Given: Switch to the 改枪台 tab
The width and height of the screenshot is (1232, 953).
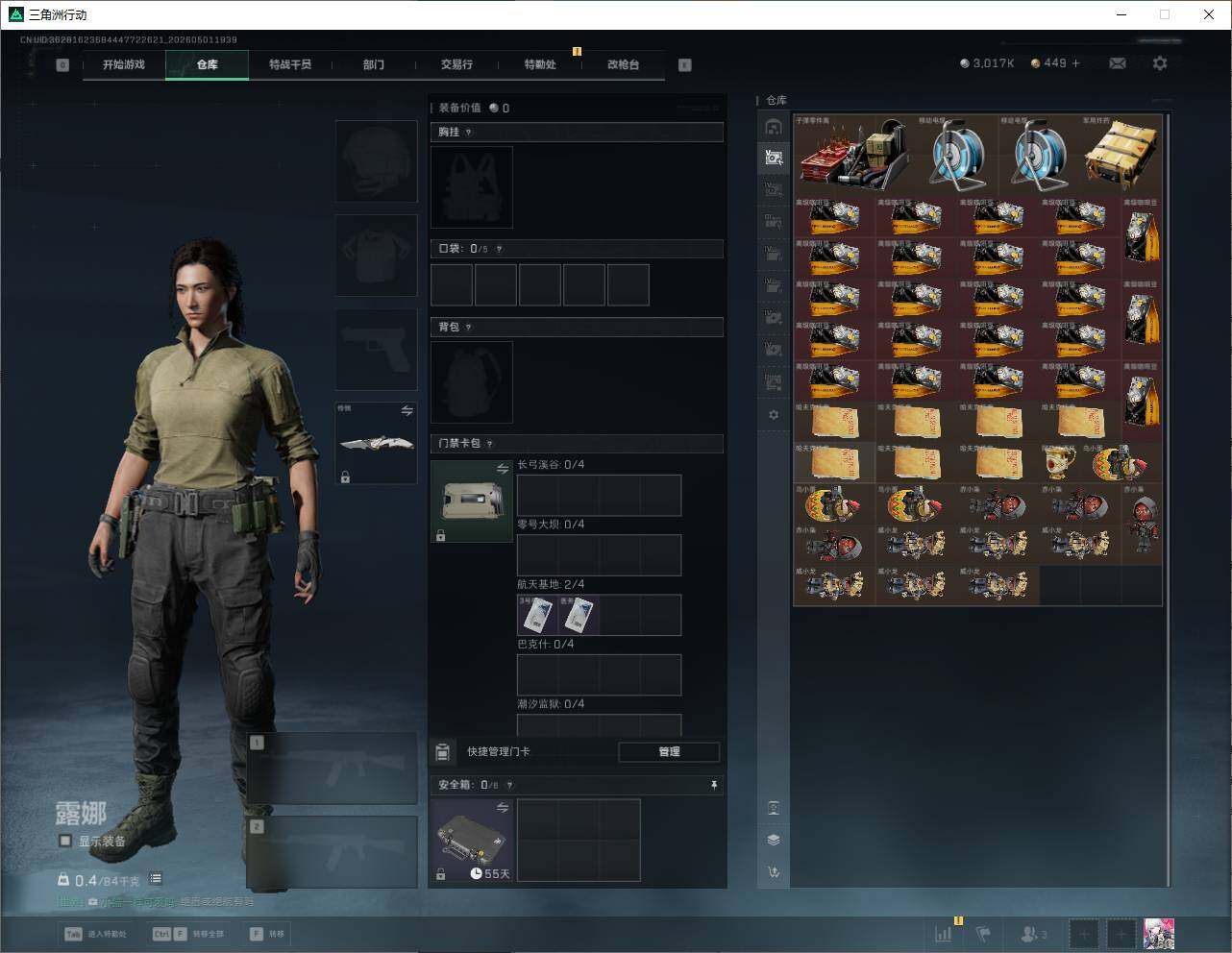Looking at the screenshot, I should [623, 64].
